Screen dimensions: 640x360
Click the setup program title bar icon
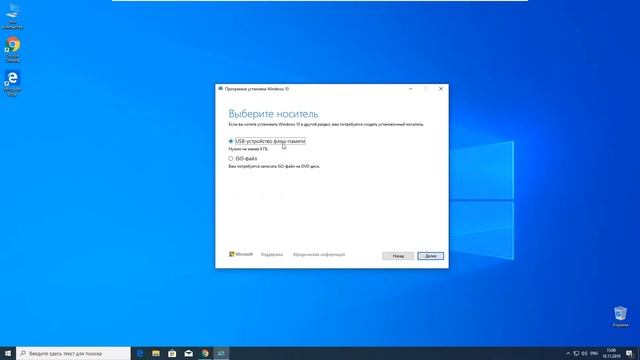(x=220, y=89)
